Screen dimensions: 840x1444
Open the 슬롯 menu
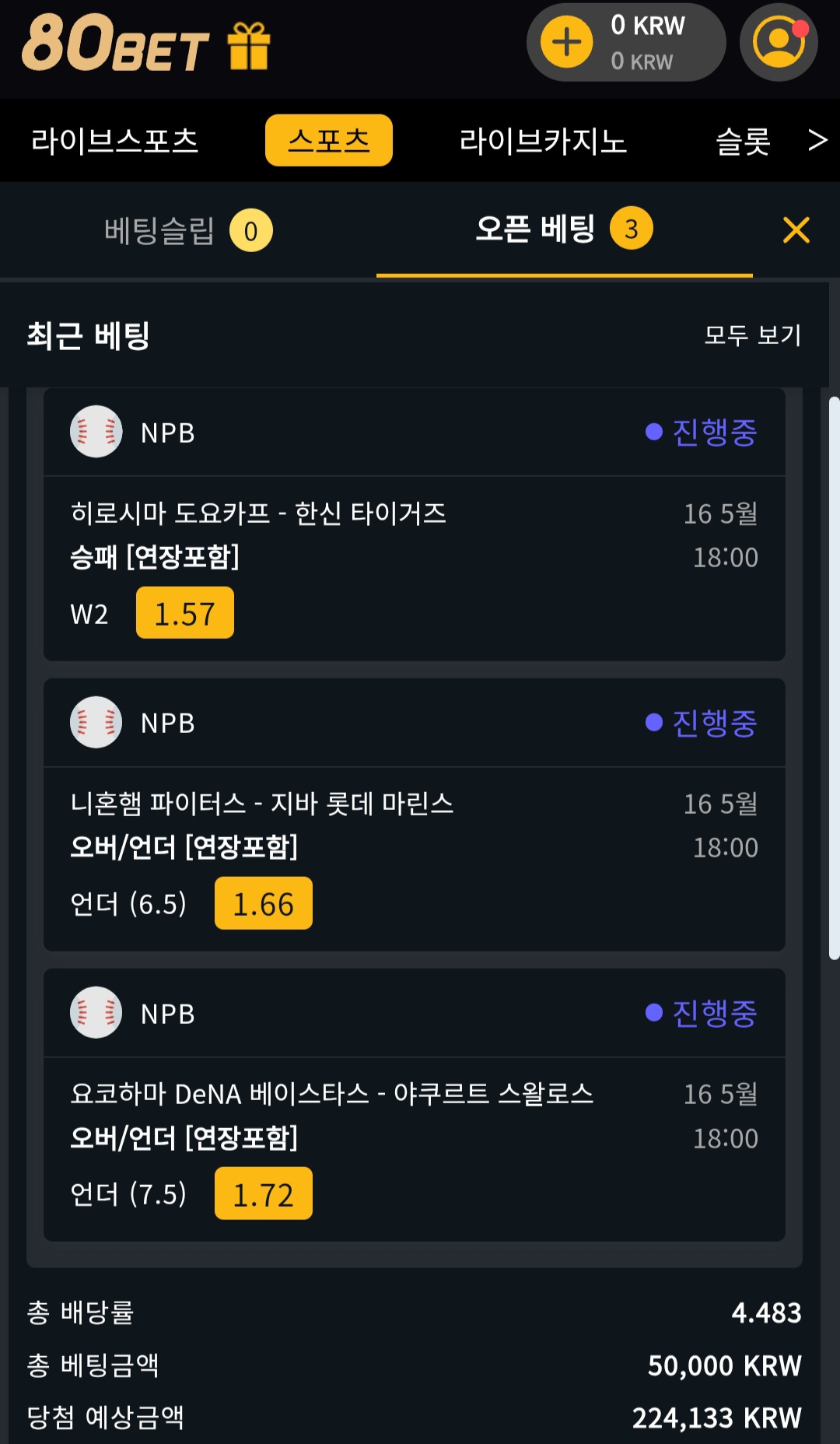pyautogui.click(x=743, y=141)
